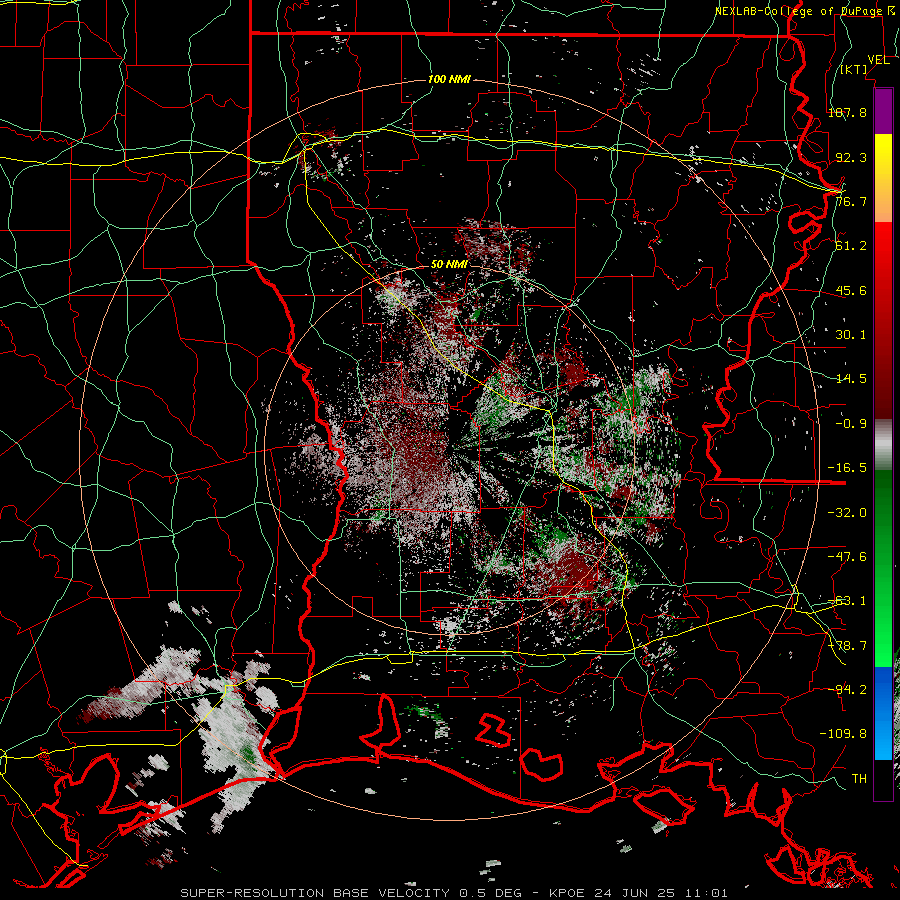Click the [KT] units label
Screen dimensions: 900x900
(x=854, y=69)
